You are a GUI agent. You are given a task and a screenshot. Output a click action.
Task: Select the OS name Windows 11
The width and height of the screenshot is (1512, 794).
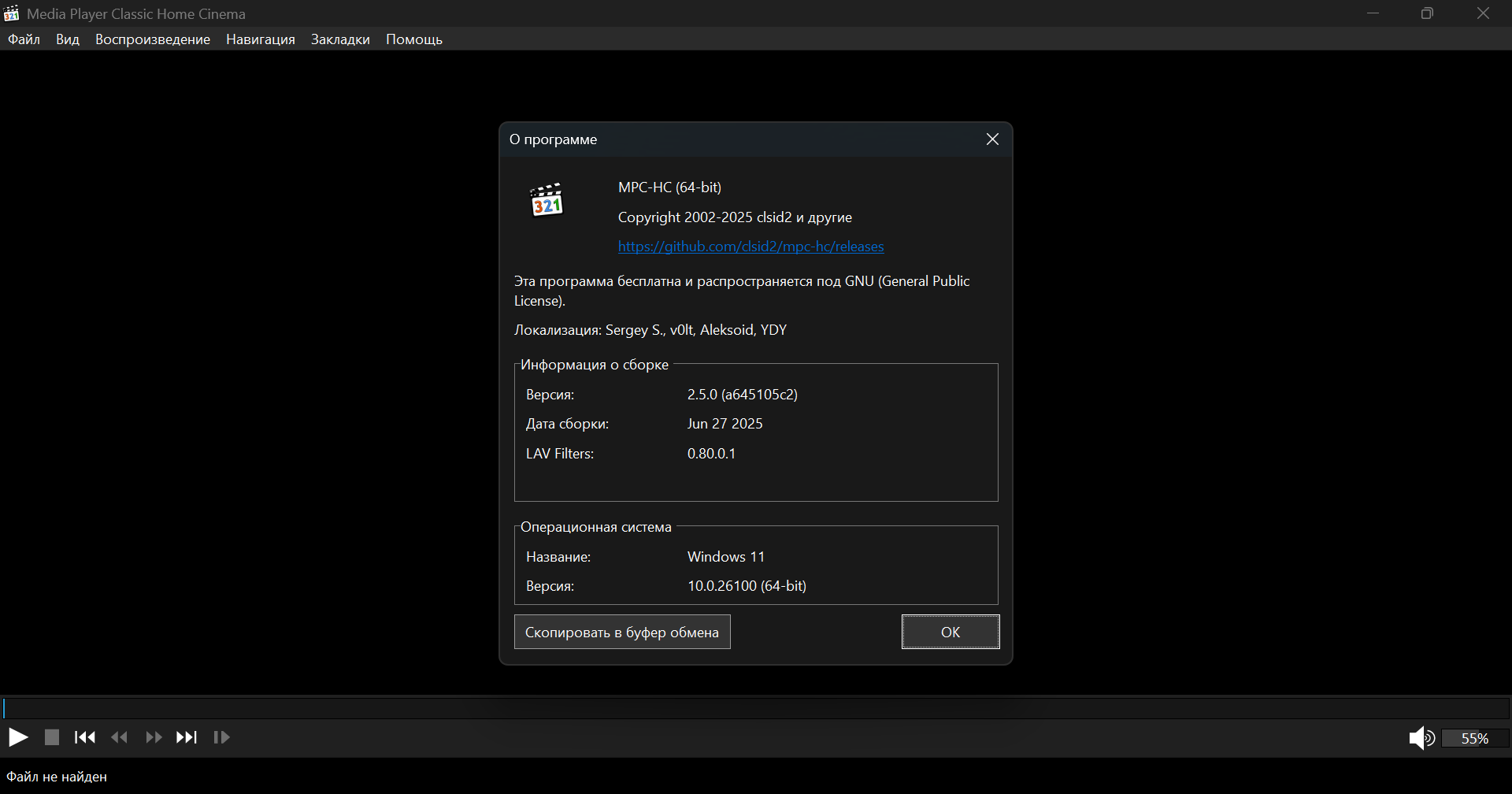click(x=726, y=557)
